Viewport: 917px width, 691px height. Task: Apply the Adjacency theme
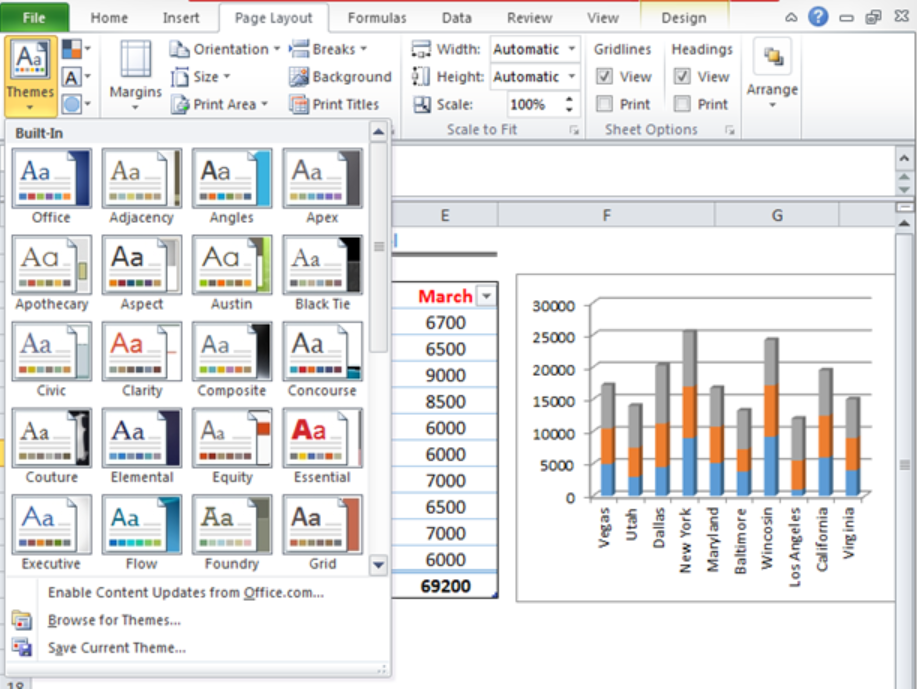point(142,186)
